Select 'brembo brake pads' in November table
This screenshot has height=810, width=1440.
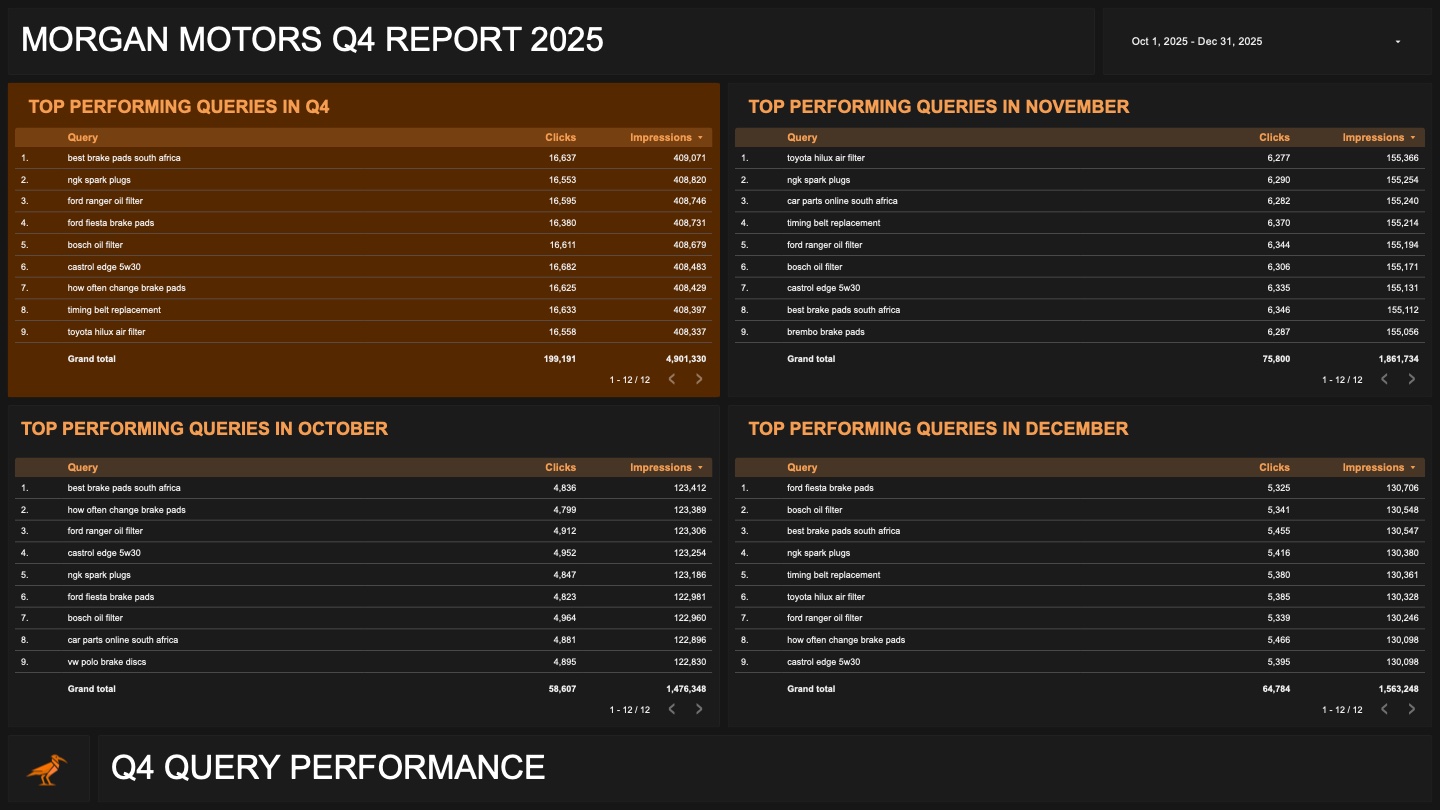826,332
